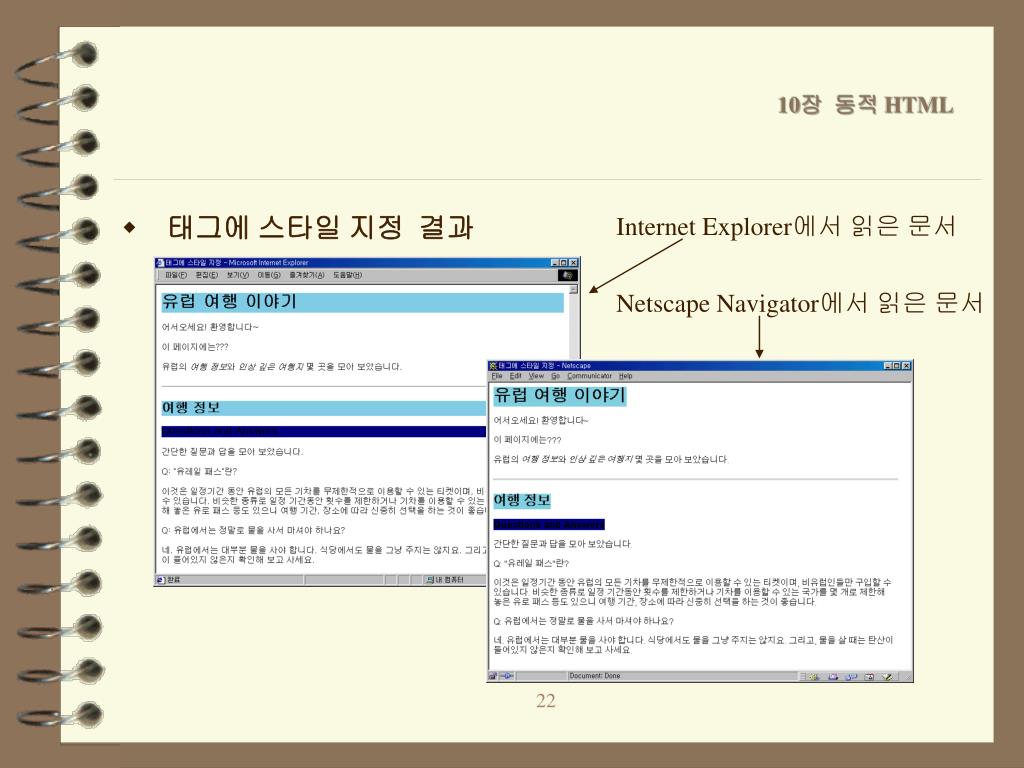Click the dark blue highlighted line in Internet Explorer
The image size is (1024, 768).
click(323, 432)
